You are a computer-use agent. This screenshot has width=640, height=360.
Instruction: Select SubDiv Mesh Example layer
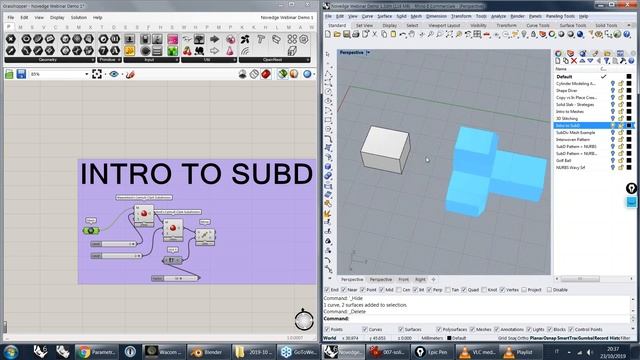click(x=576, y=133)
